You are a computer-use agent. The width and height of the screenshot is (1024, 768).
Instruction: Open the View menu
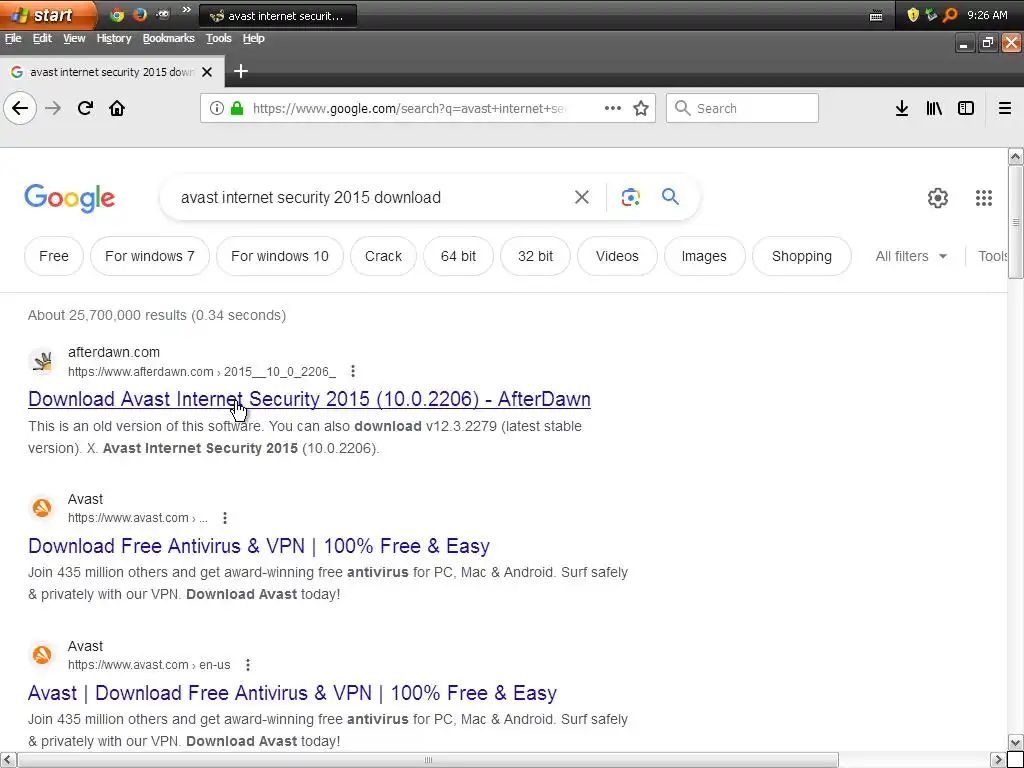click(74, 39)
